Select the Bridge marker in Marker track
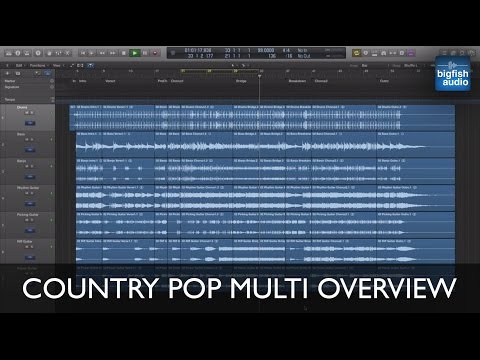The width and height of the screenshot is (480, 360). tap(241, 81)
